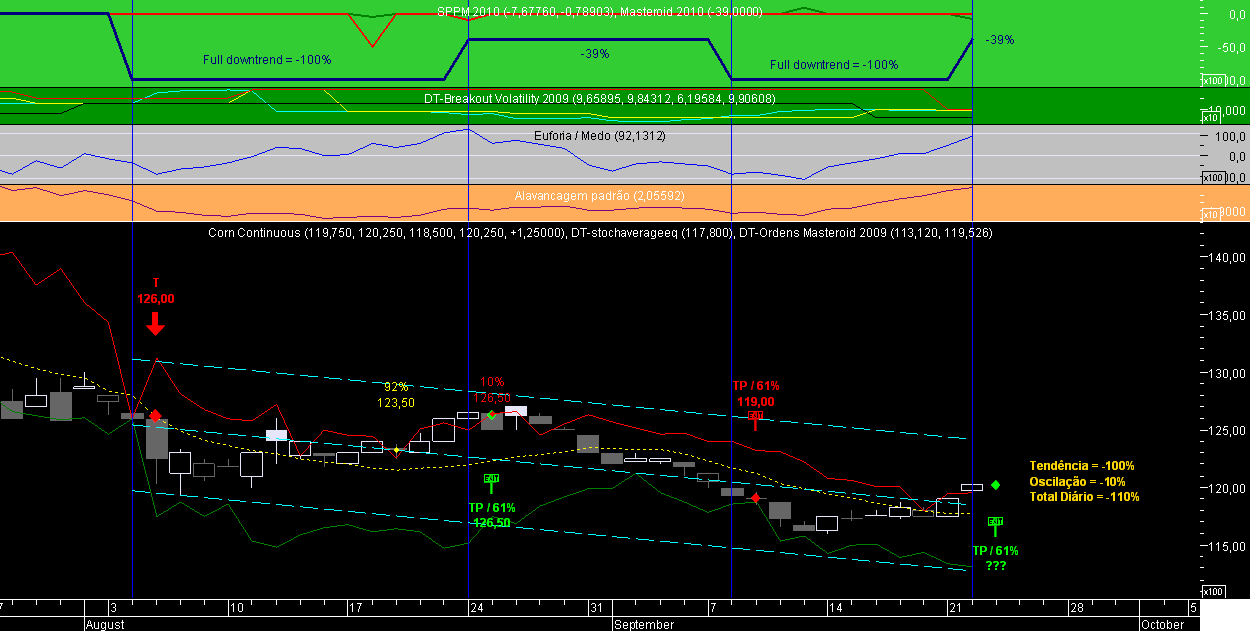
Task: Click date 31 on the time axis
Action: coord(595,608)
